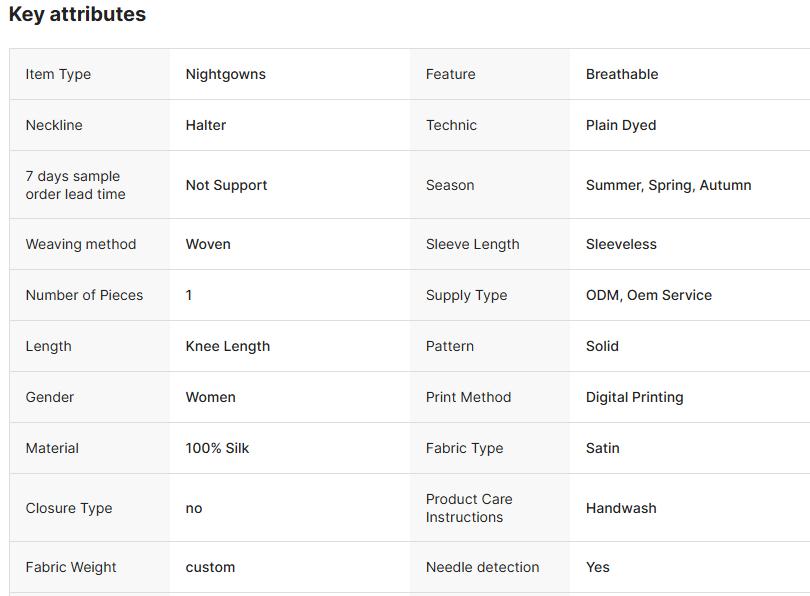
Task: Click the Solid pattern value
Action: (602, 346)
